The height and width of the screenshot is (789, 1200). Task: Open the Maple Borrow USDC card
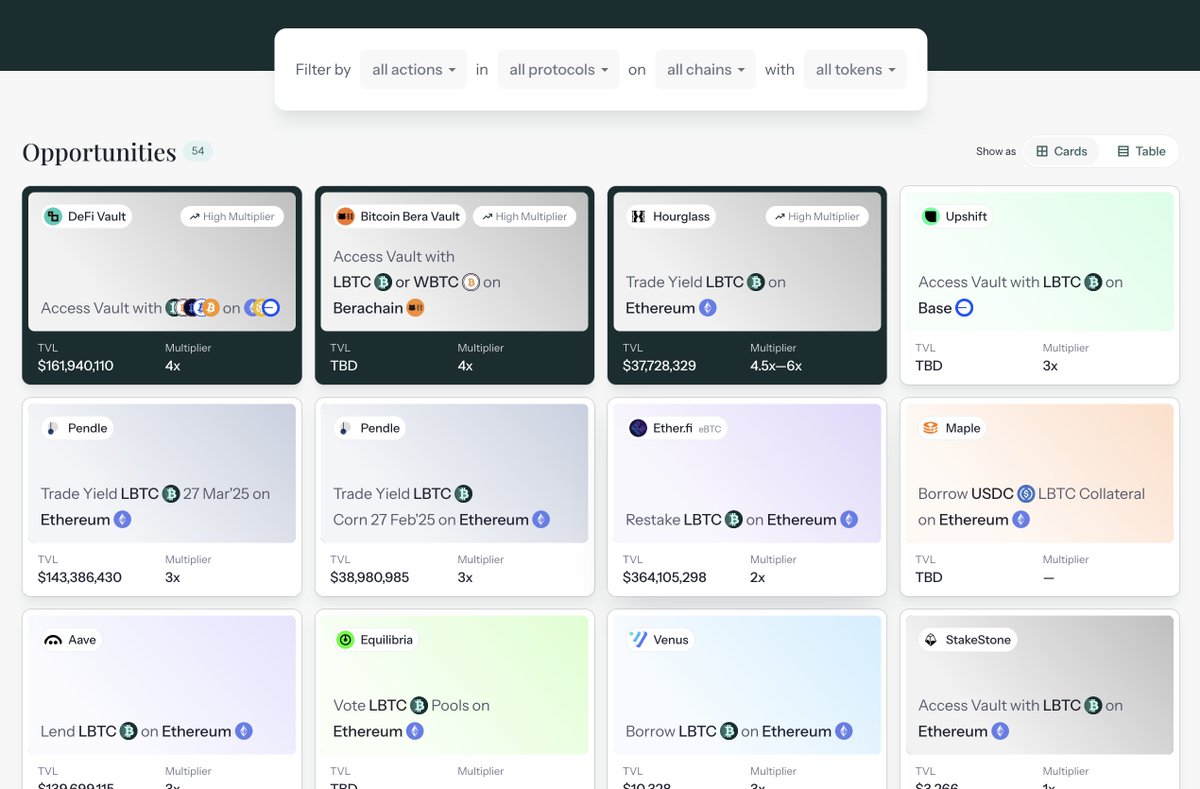click(1040, 497)
